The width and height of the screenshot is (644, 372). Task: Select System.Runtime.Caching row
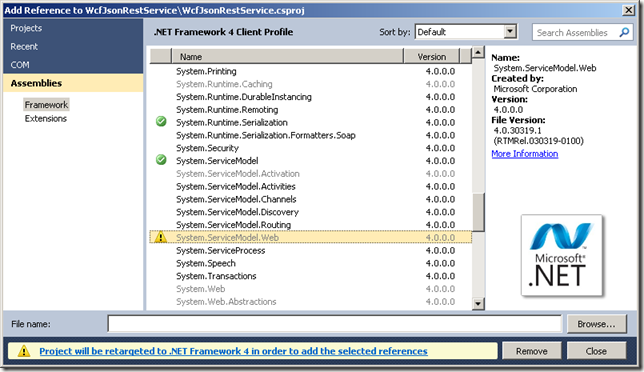tap(310, 84)
